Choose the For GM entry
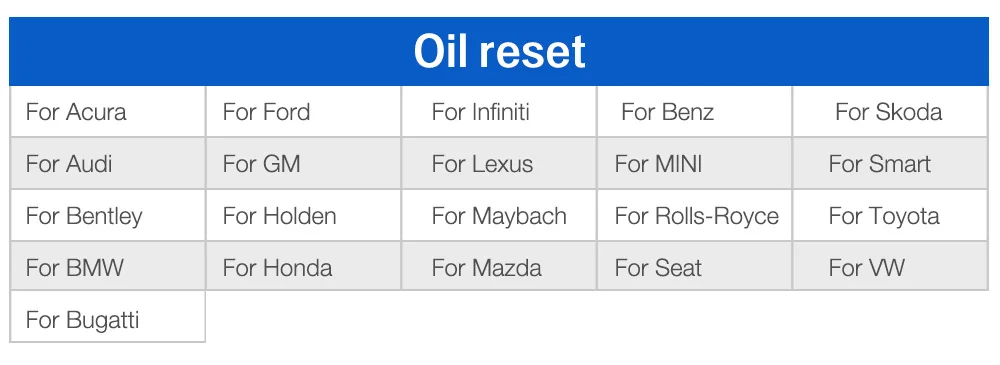This screenshot has height=365, width=1000. 304,163
